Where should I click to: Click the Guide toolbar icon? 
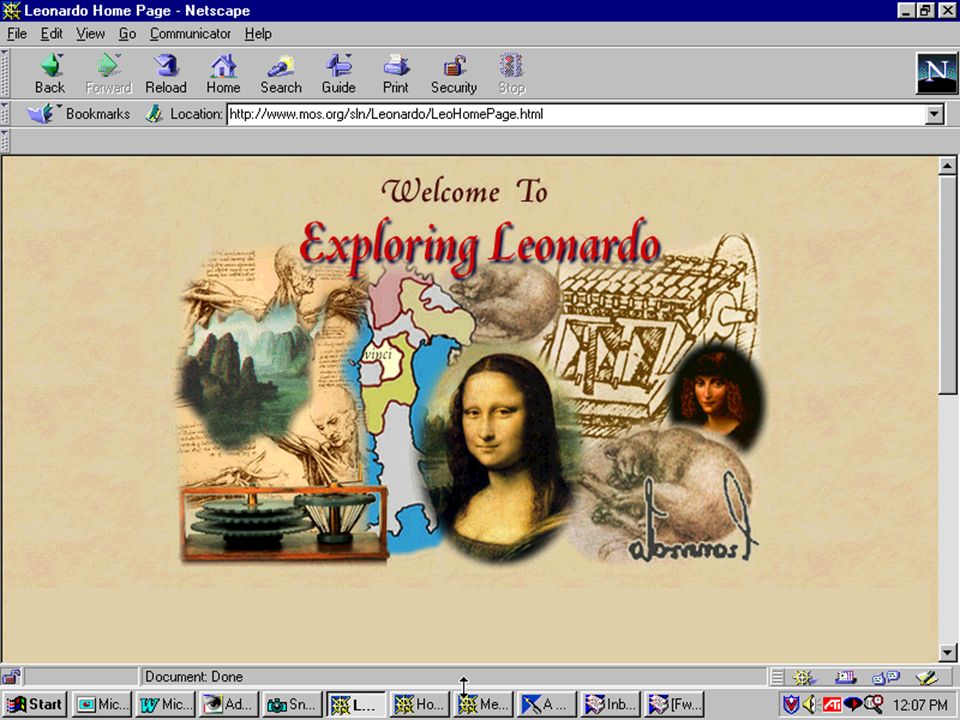pos(339,65)
